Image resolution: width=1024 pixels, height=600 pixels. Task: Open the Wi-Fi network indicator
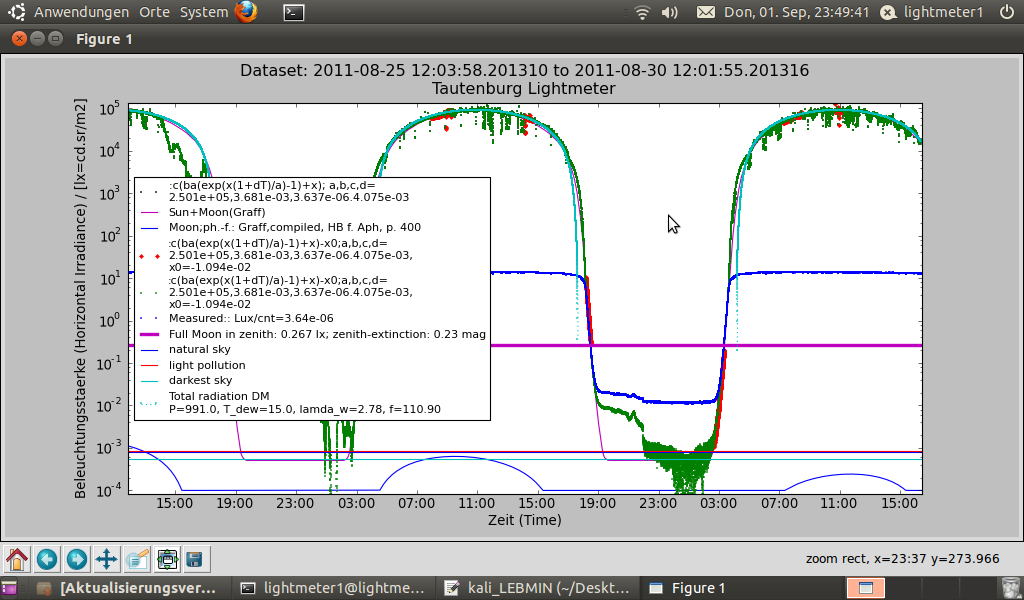tap(643, 12)
